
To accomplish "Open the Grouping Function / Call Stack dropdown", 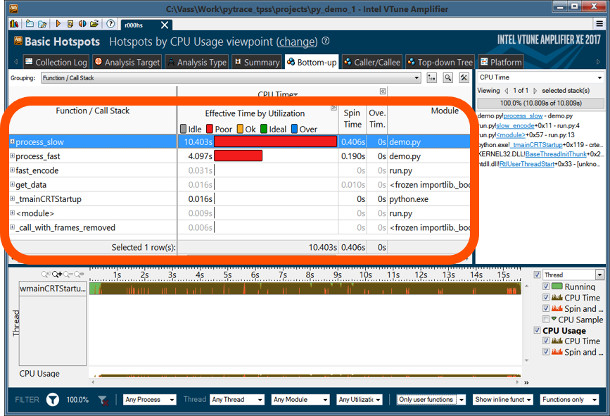I will coord(231,78).
